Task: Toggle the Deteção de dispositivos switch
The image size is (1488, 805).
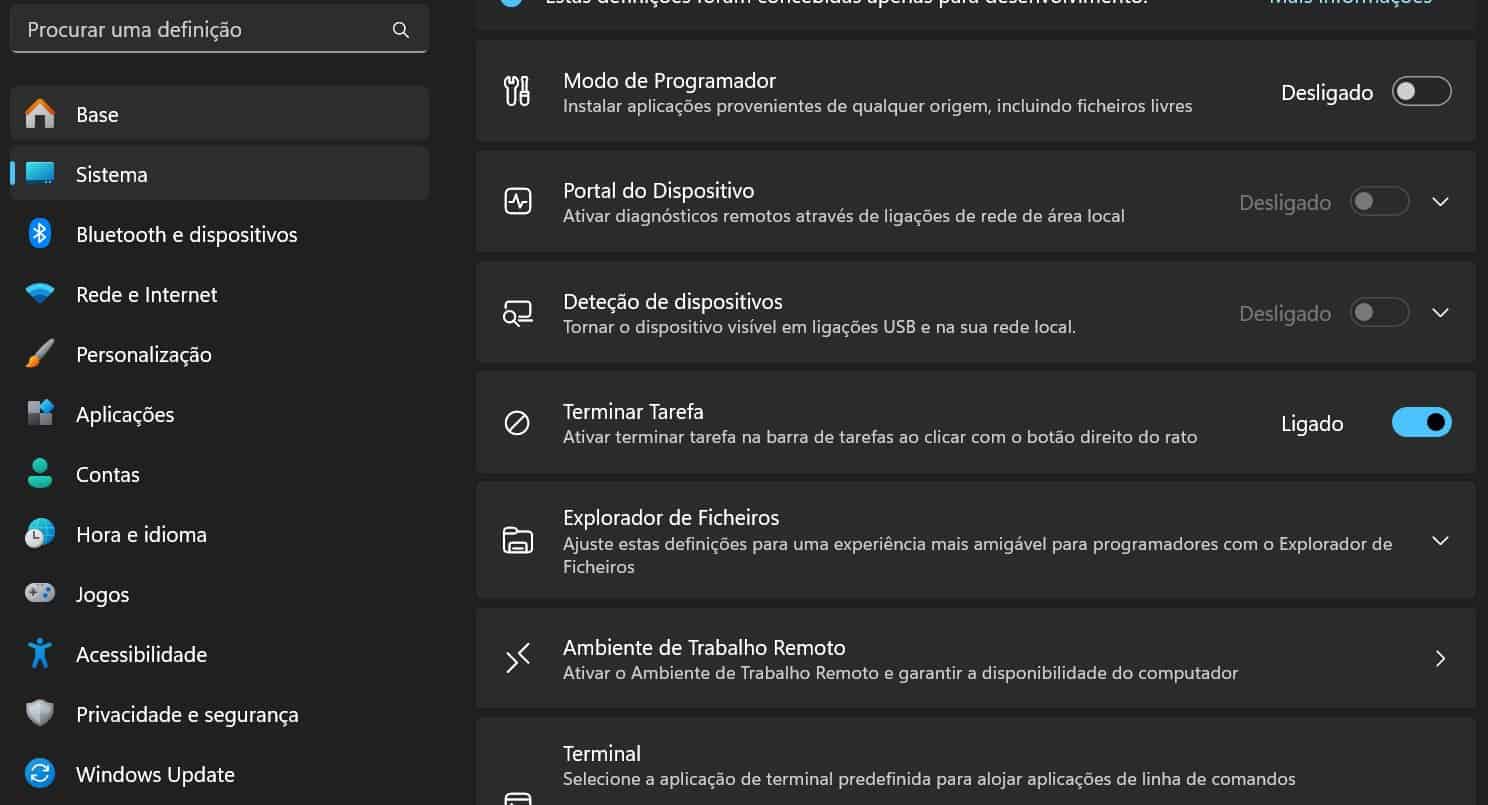Action: tap(1379, 313)
